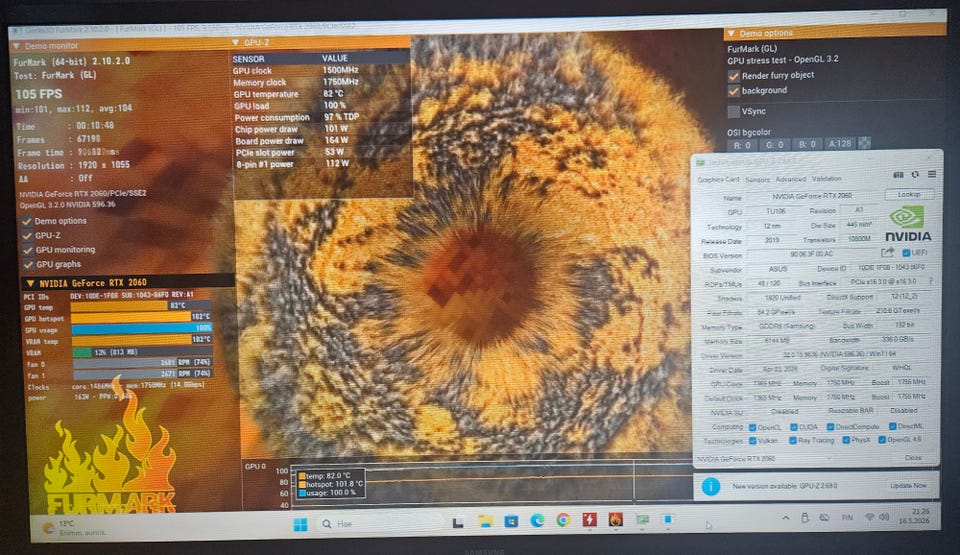Toggle the background checkbox
Image resolution: width=960 pixels, height=555 pixels.
(733, 91)
